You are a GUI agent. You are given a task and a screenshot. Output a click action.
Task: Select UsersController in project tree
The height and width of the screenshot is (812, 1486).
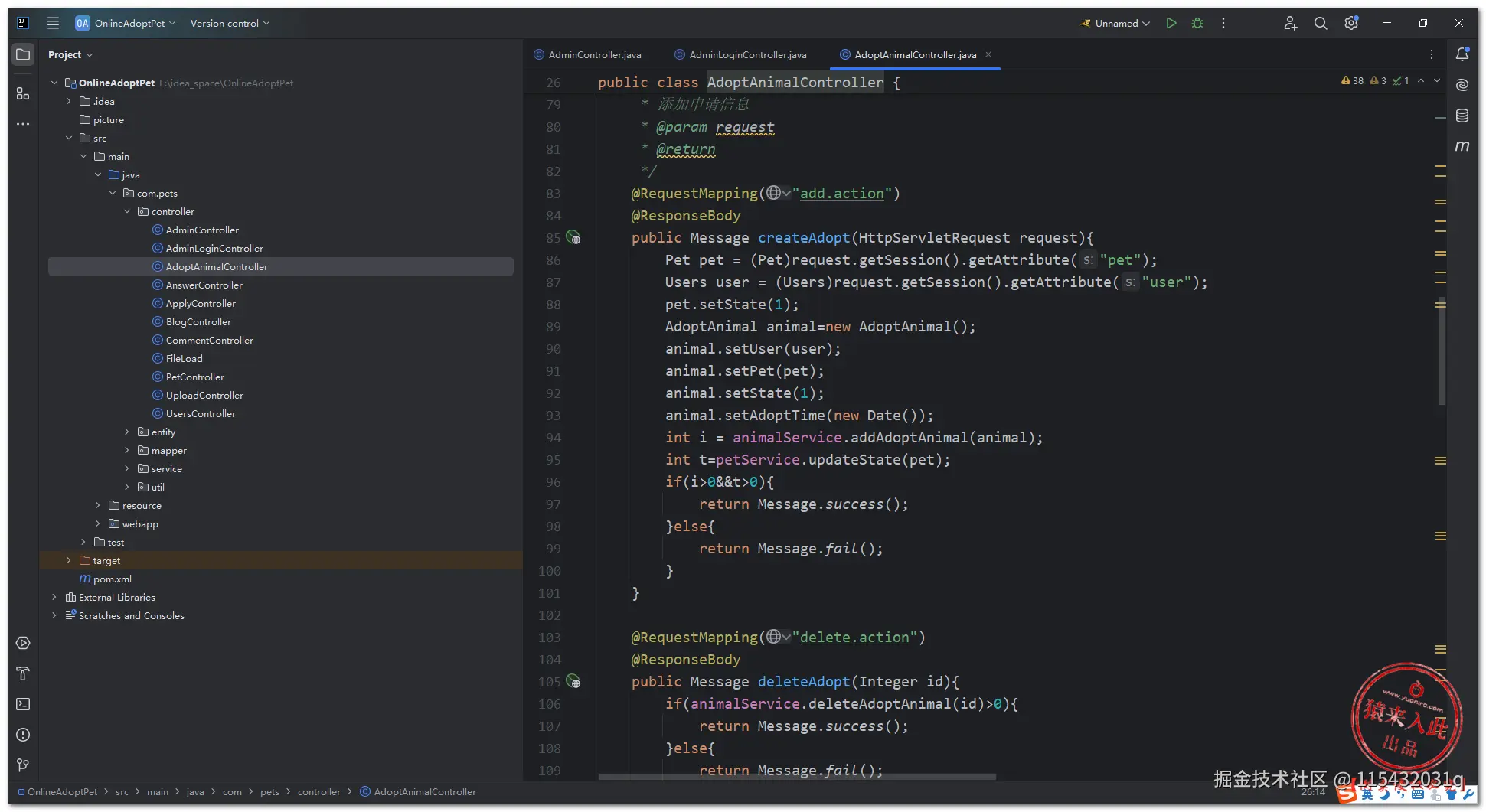[x=201, y=413]
